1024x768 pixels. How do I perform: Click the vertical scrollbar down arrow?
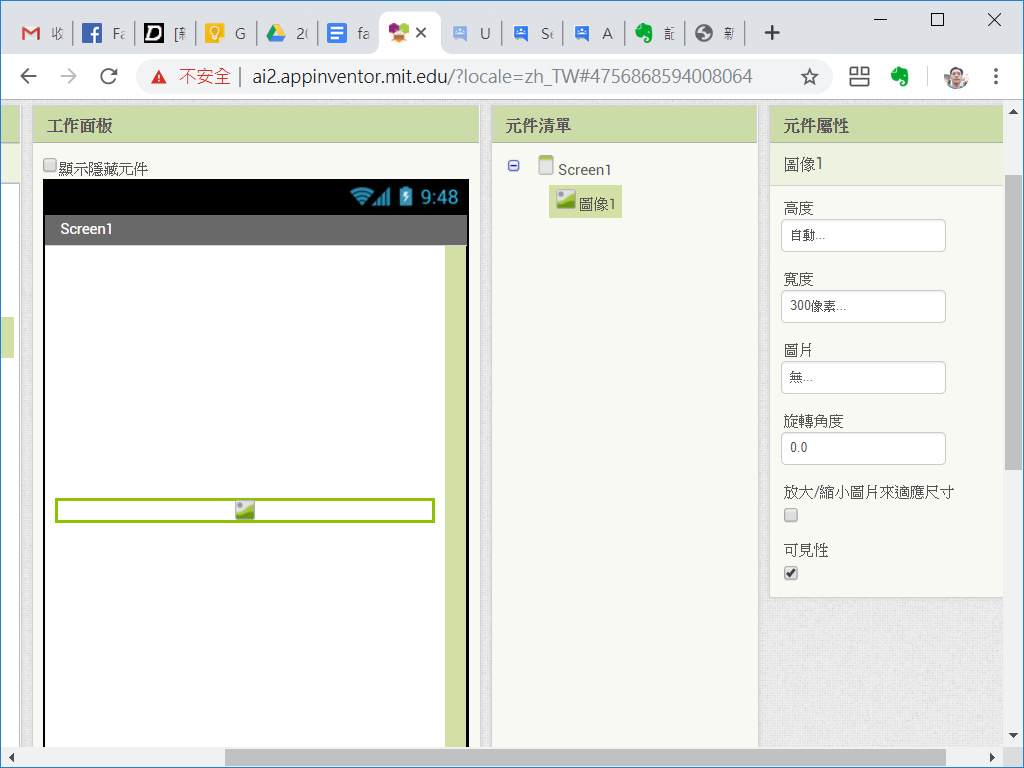pos(1013,735)
